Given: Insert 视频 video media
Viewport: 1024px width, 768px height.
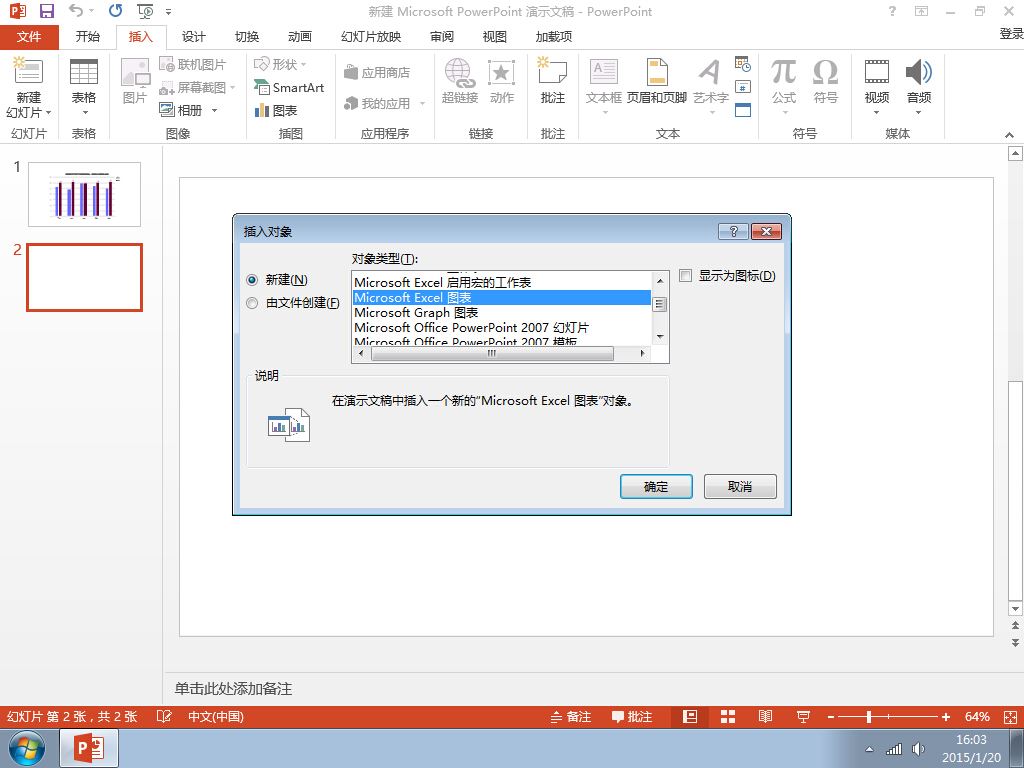Looking at the screenshot, I should point(876,80).
